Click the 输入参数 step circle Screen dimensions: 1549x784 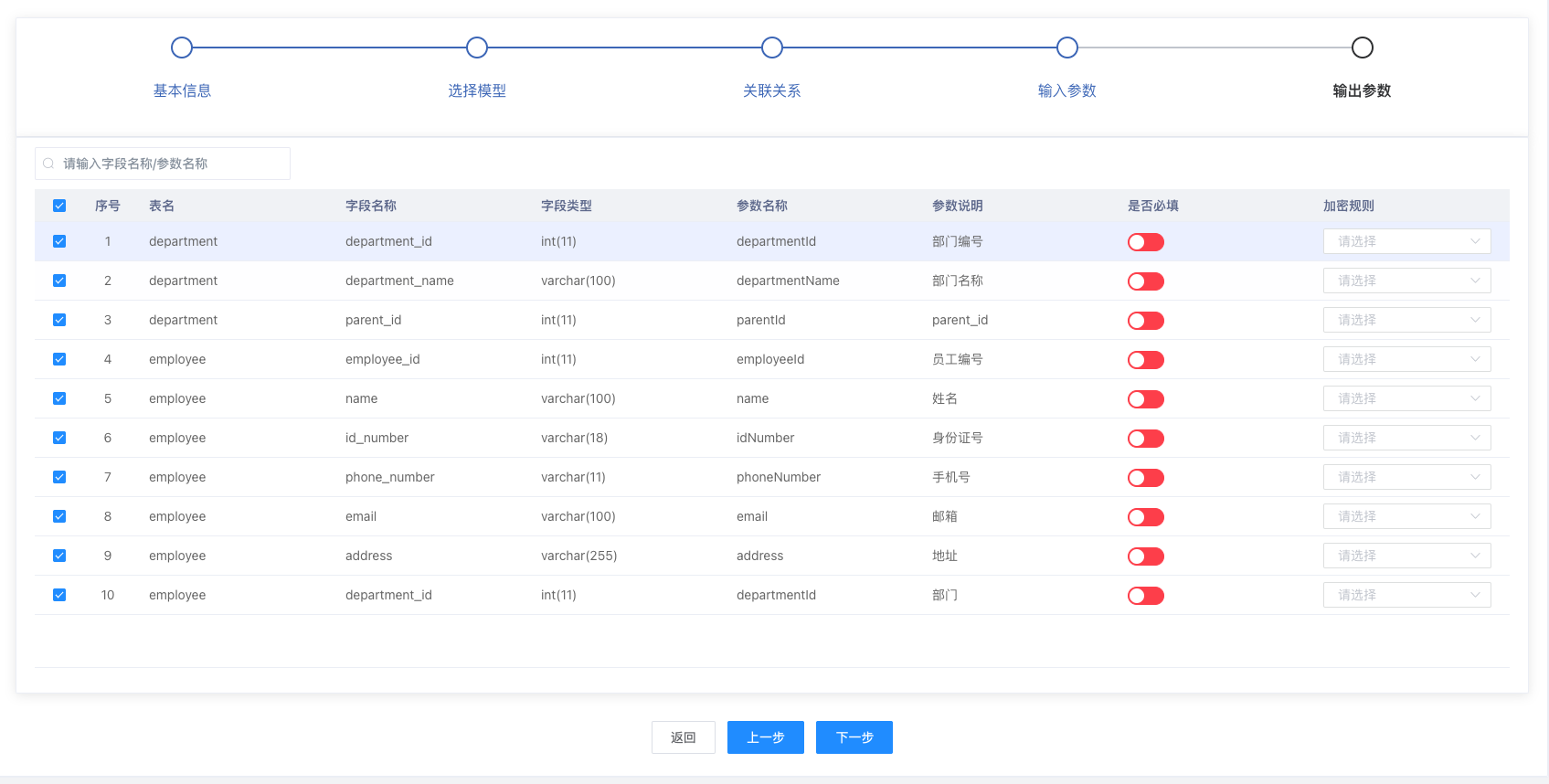(x=1067, y=48)
